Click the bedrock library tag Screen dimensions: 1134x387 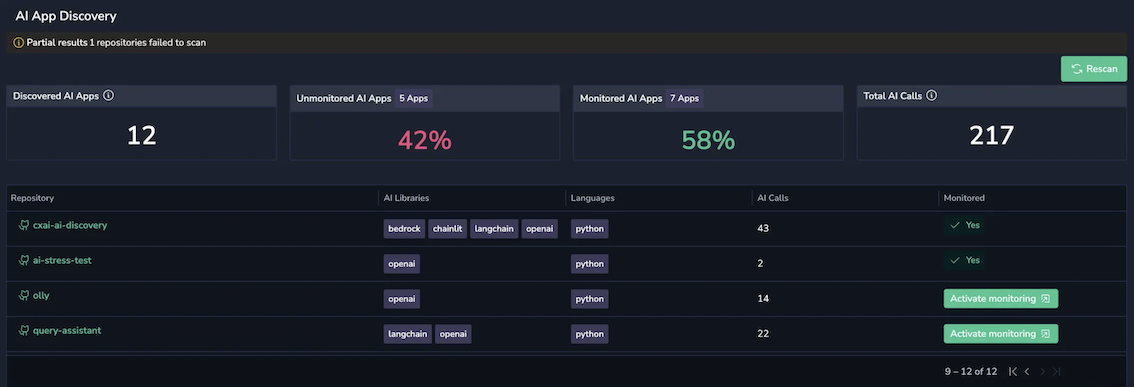click(x=404, y=229)
